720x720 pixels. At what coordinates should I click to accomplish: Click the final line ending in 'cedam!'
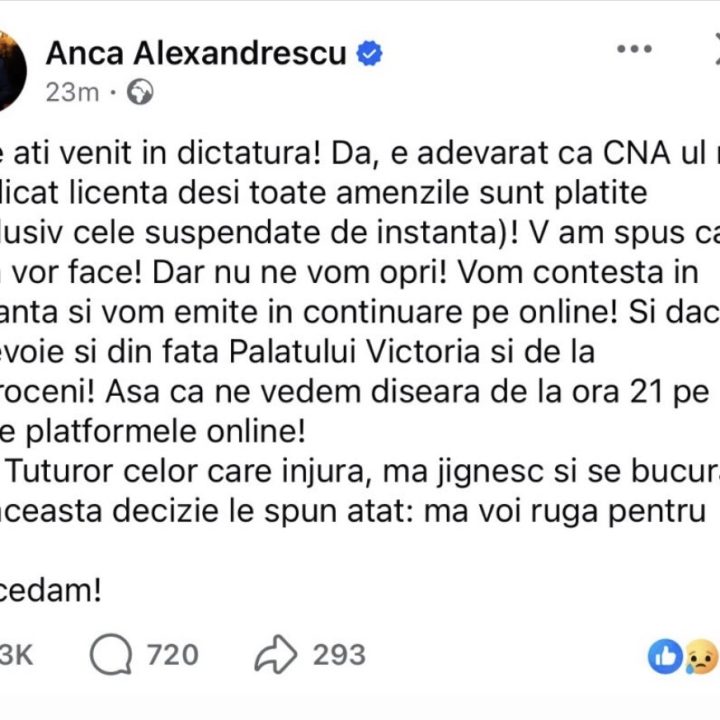[x=52, y=591]
